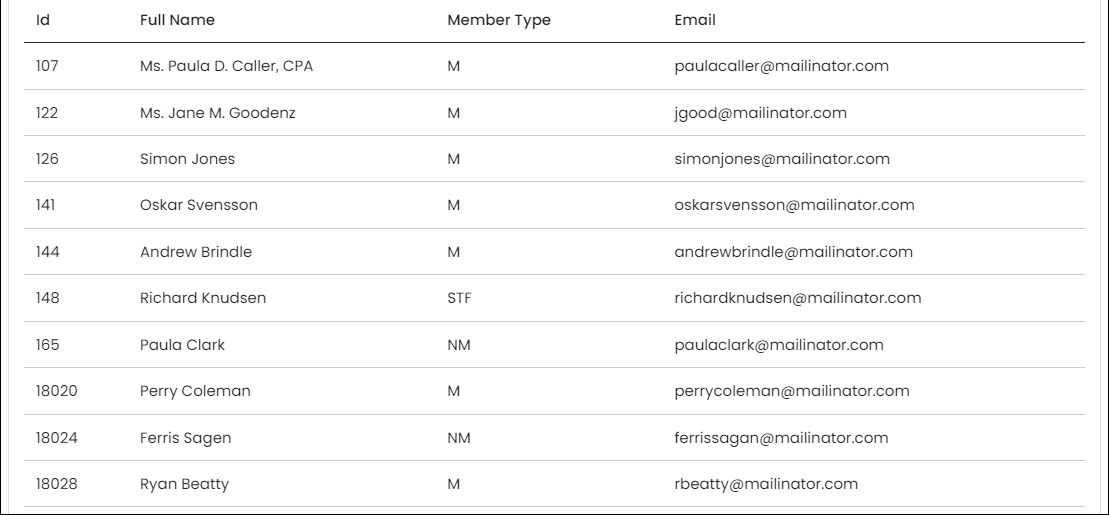Click the STF member type cell
The height and width of the screenshot is (515, 1109).
(x=459, y=298)
